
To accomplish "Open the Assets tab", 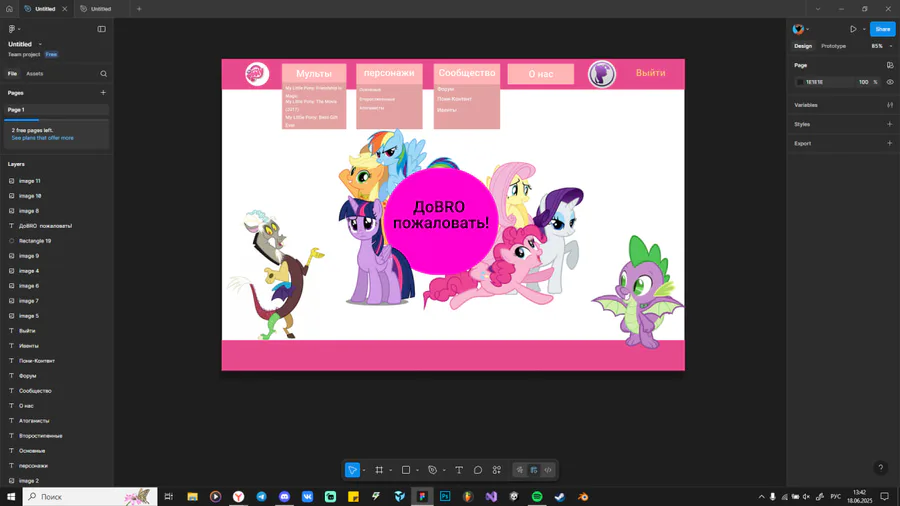I will coord(34,73).
